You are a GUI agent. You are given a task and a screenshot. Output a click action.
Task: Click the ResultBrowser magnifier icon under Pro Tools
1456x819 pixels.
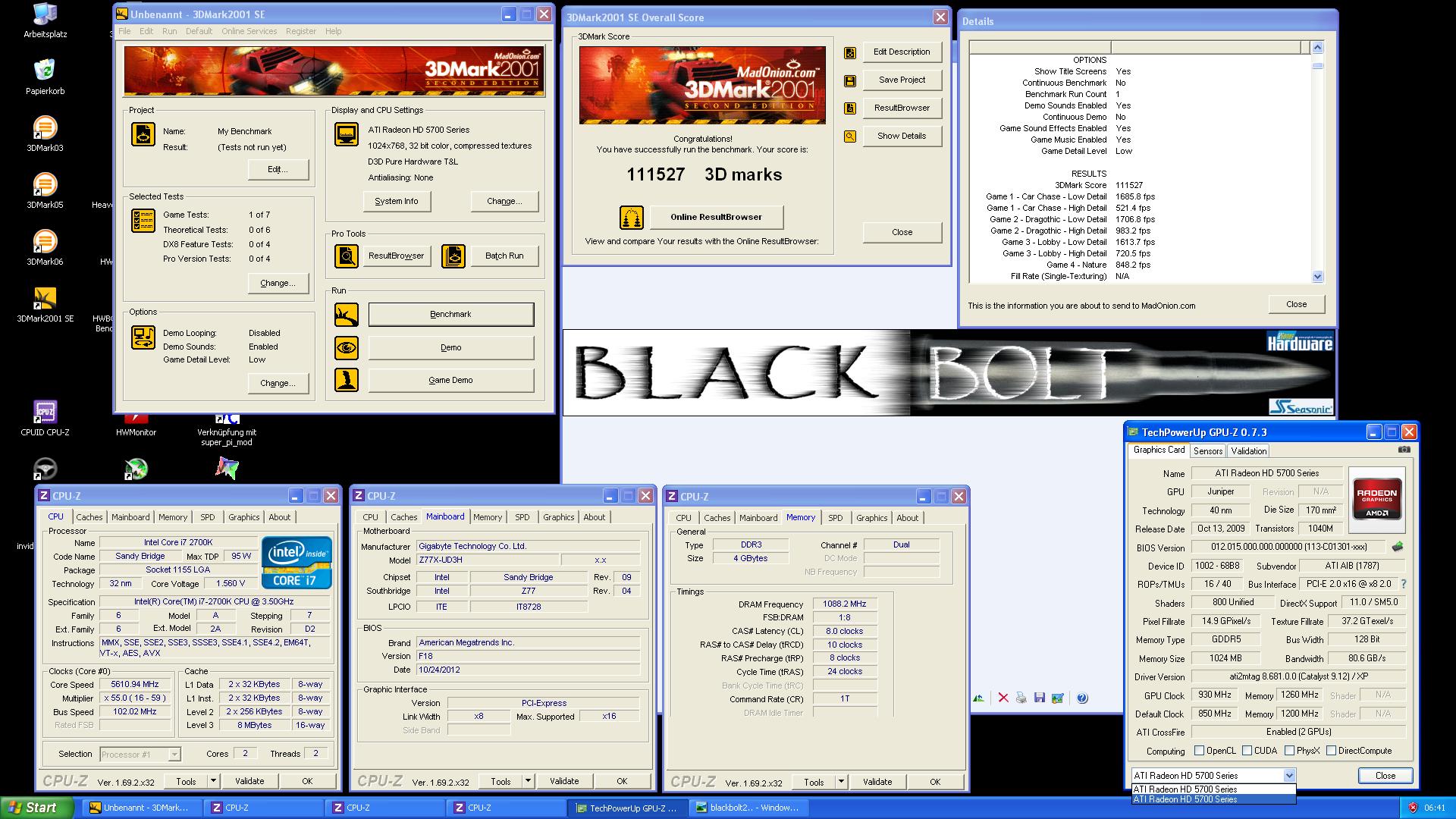(x=347, y=256)
